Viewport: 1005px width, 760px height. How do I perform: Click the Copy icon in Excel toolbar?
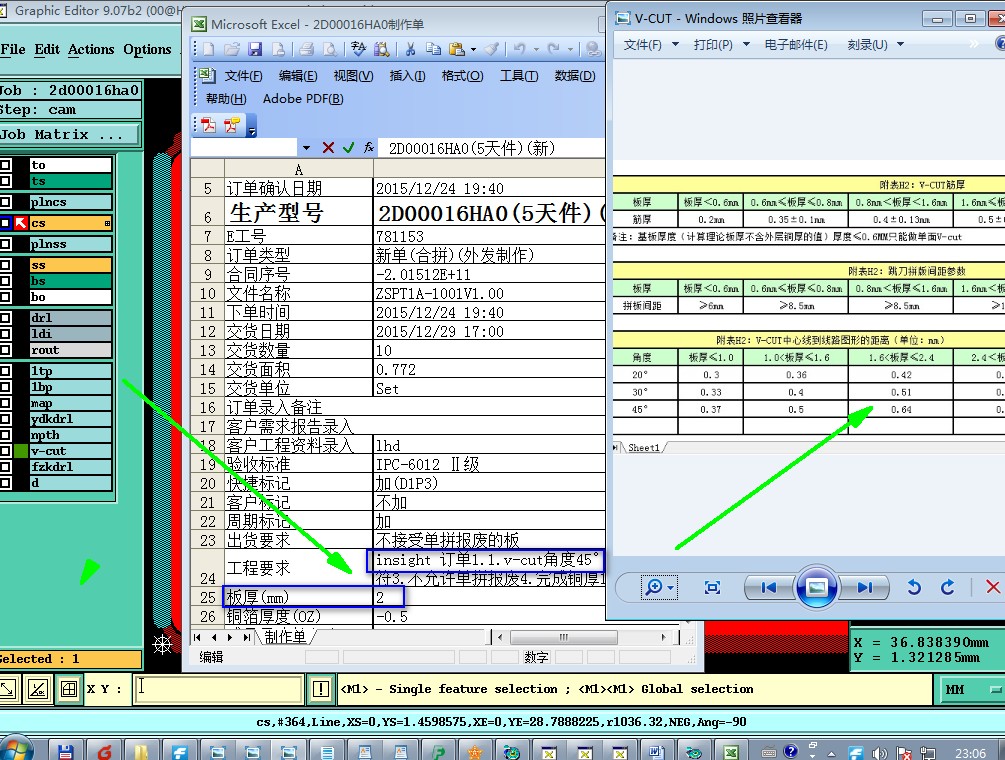[433, 49]
